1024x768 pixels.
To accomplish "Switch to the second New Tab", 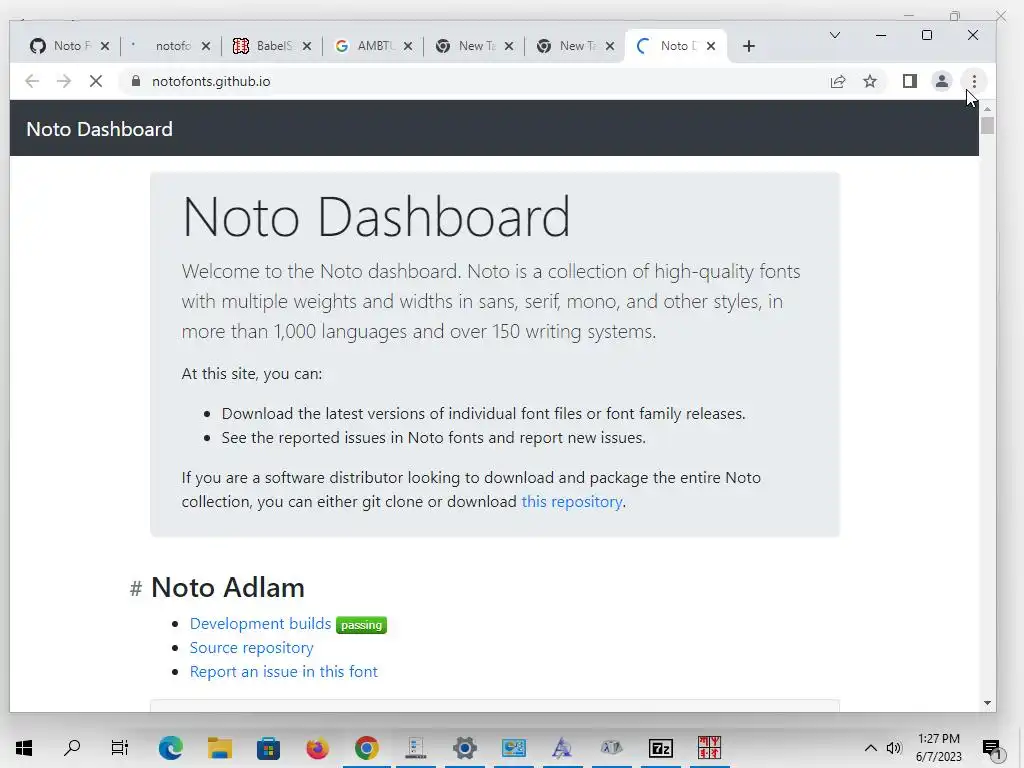I will (x=568, y=46).
